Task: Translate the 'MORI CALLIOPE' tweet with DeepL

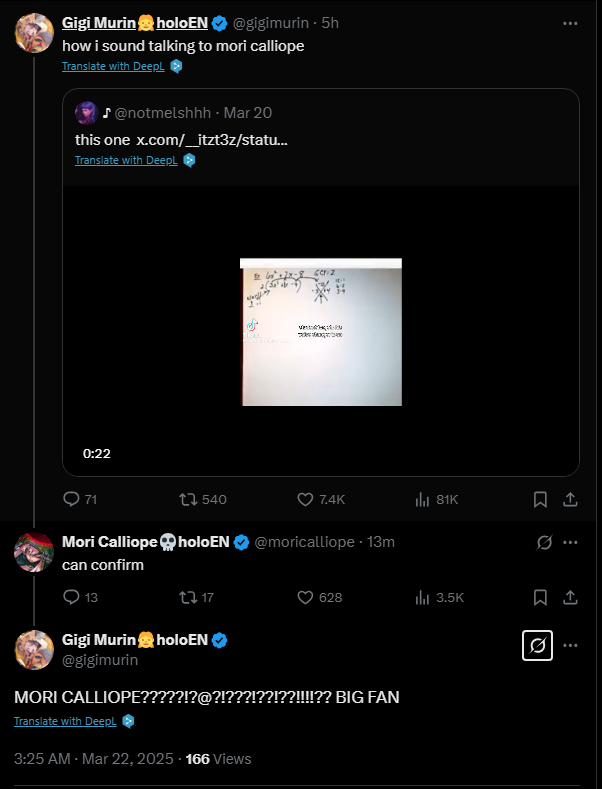Action: (65, 721)
